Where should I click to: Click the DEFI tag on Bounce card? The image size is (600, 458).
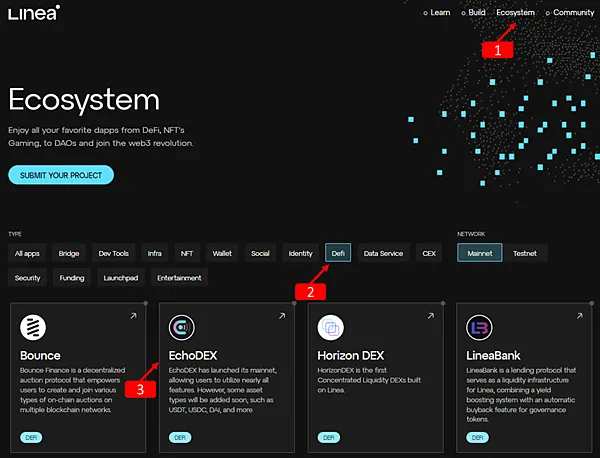click(x=31, y=437)
